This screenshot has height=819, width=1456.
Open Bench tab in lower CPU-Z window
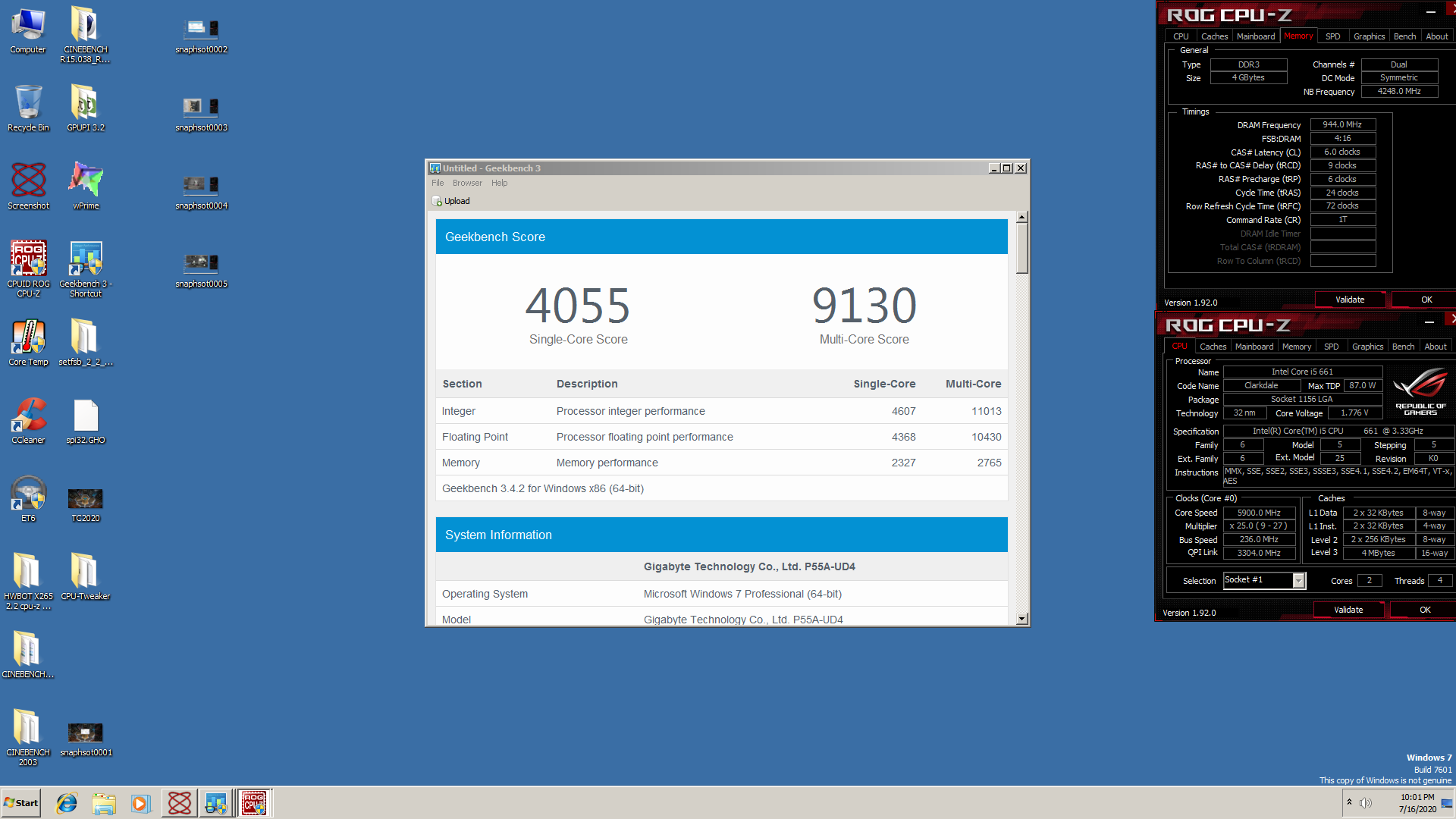coord(1403,347)
